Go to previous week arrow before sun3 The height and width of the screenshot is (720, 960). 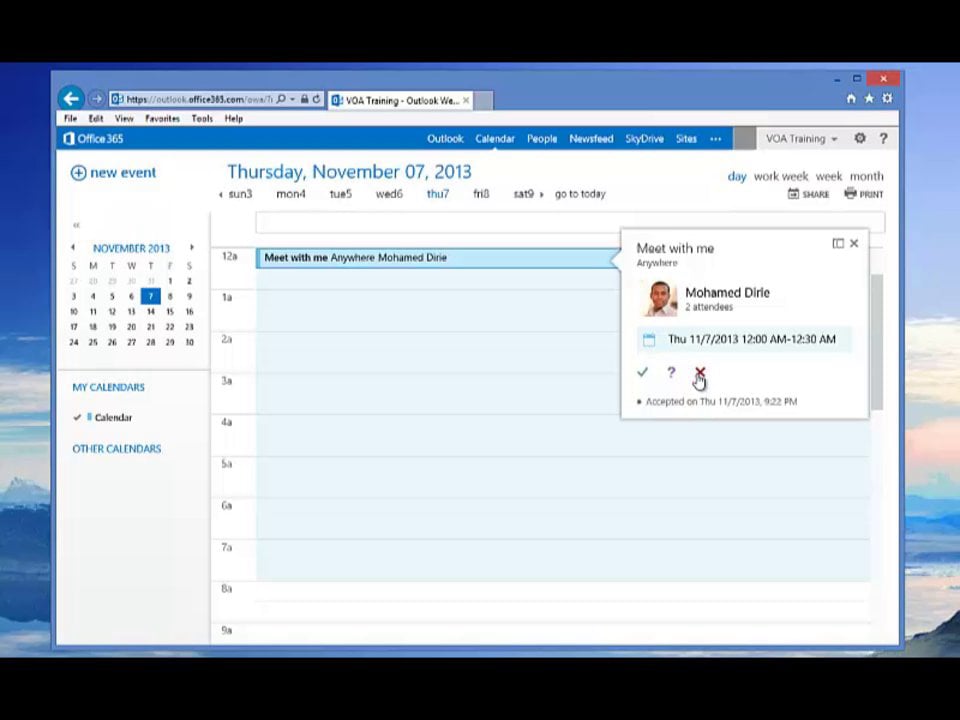pos(220,195)
